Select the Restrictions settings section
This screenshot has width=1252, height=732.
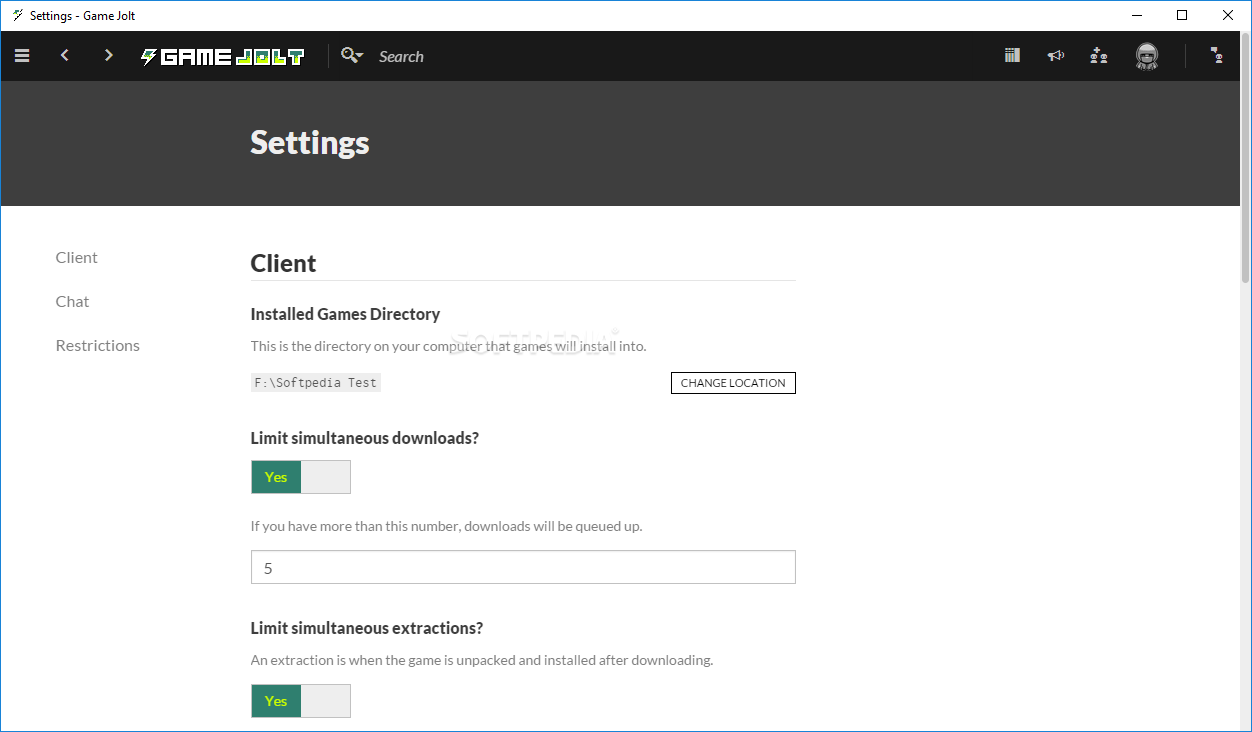pyautogui.click(x=98, y=346)
